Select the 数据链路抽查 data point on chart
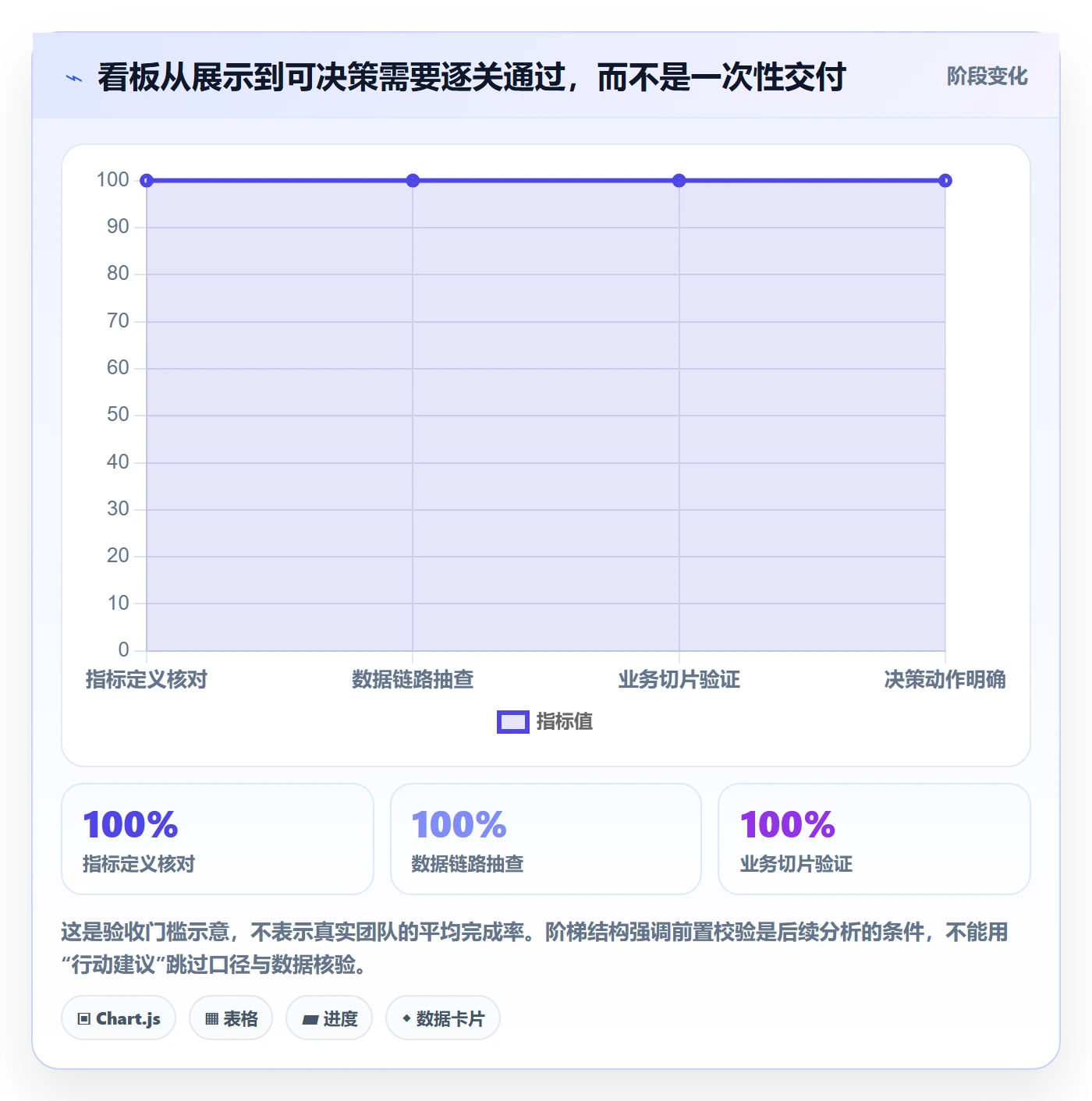 pos(413,181)
